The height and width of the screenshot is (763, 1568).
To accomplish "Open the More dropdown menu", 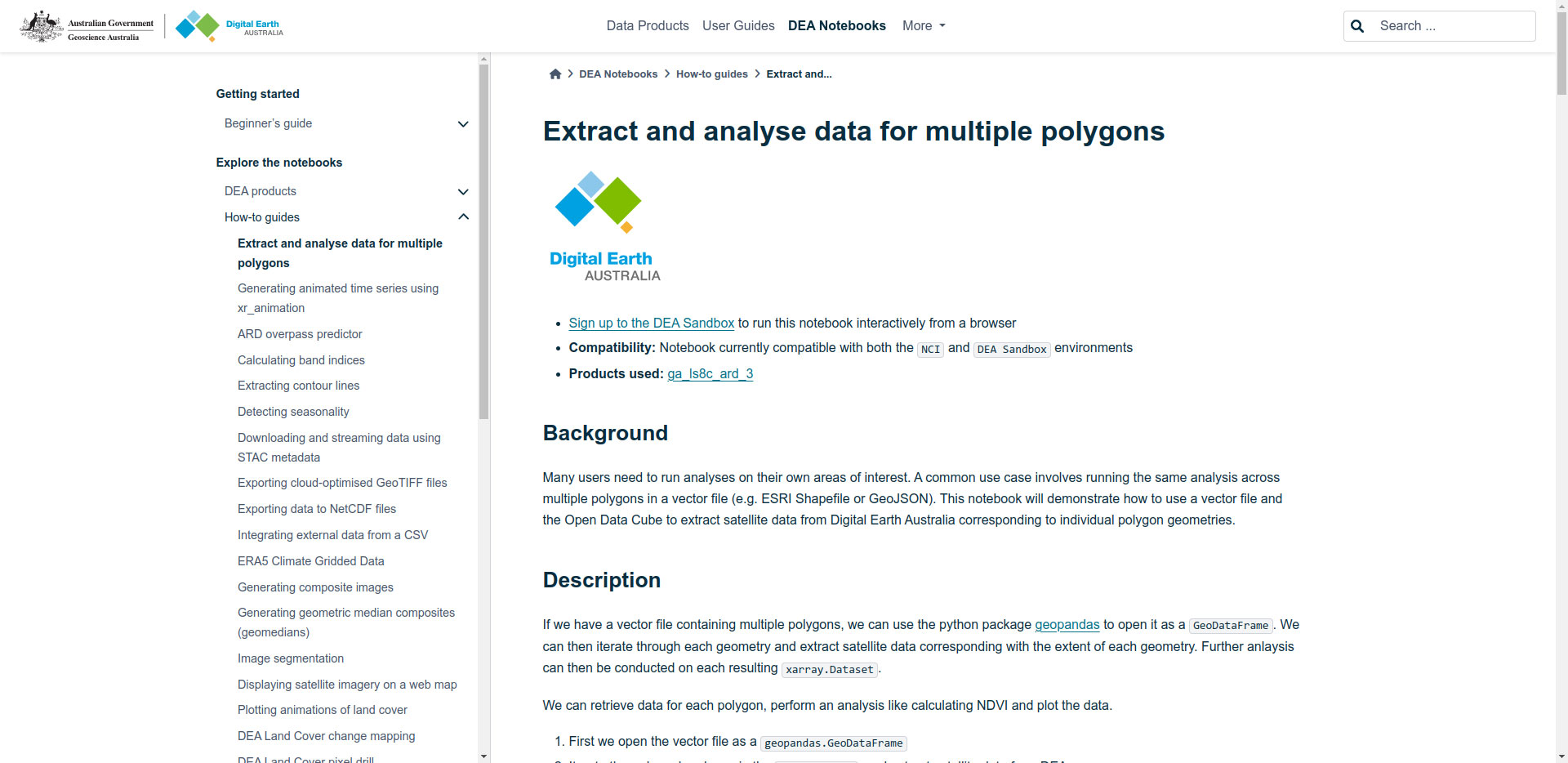I will [x=924, y=26].
